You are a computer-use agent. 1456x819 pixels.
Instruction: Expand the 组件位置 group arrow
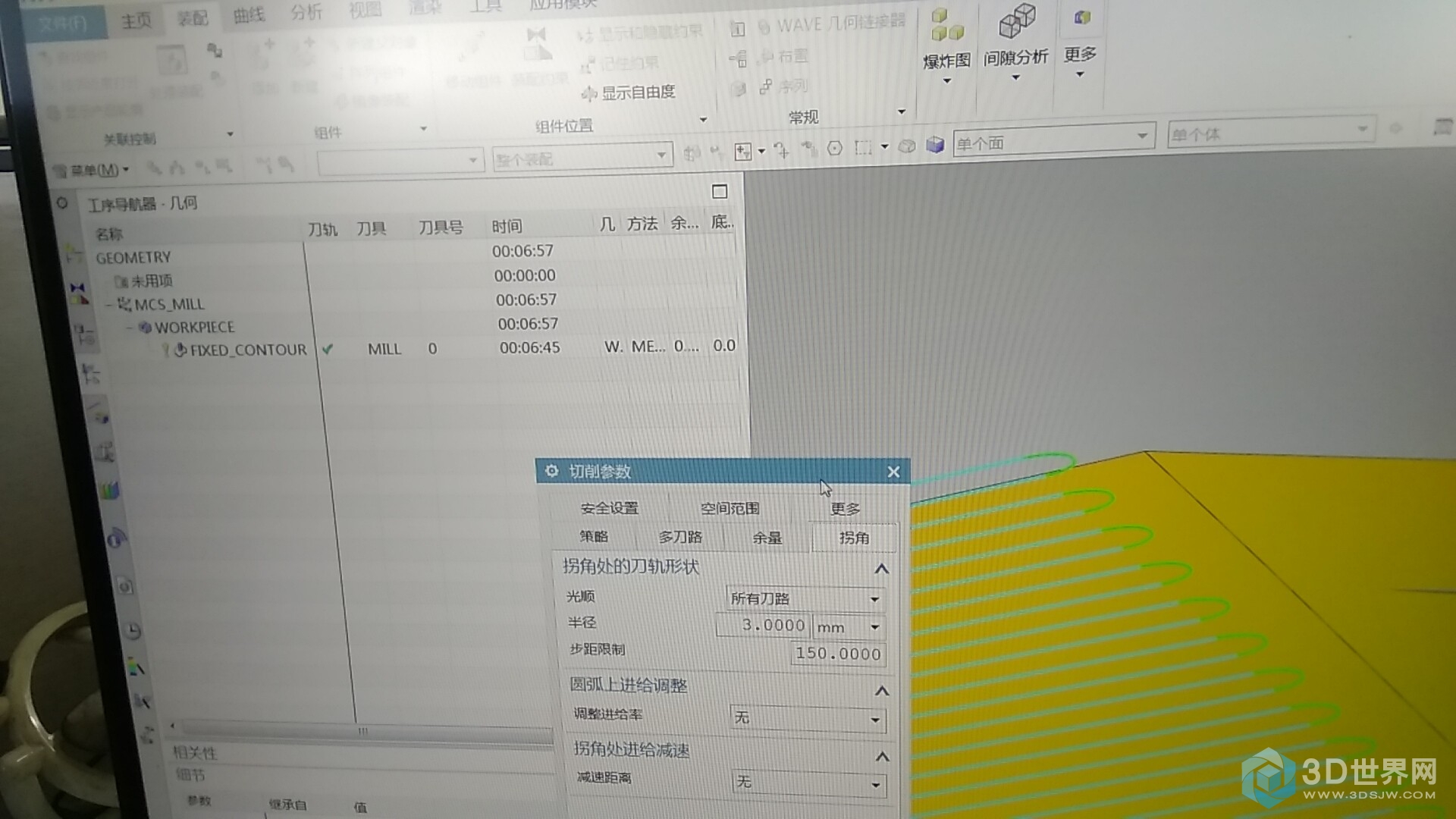pyautogui.click(x=703, y=119)
